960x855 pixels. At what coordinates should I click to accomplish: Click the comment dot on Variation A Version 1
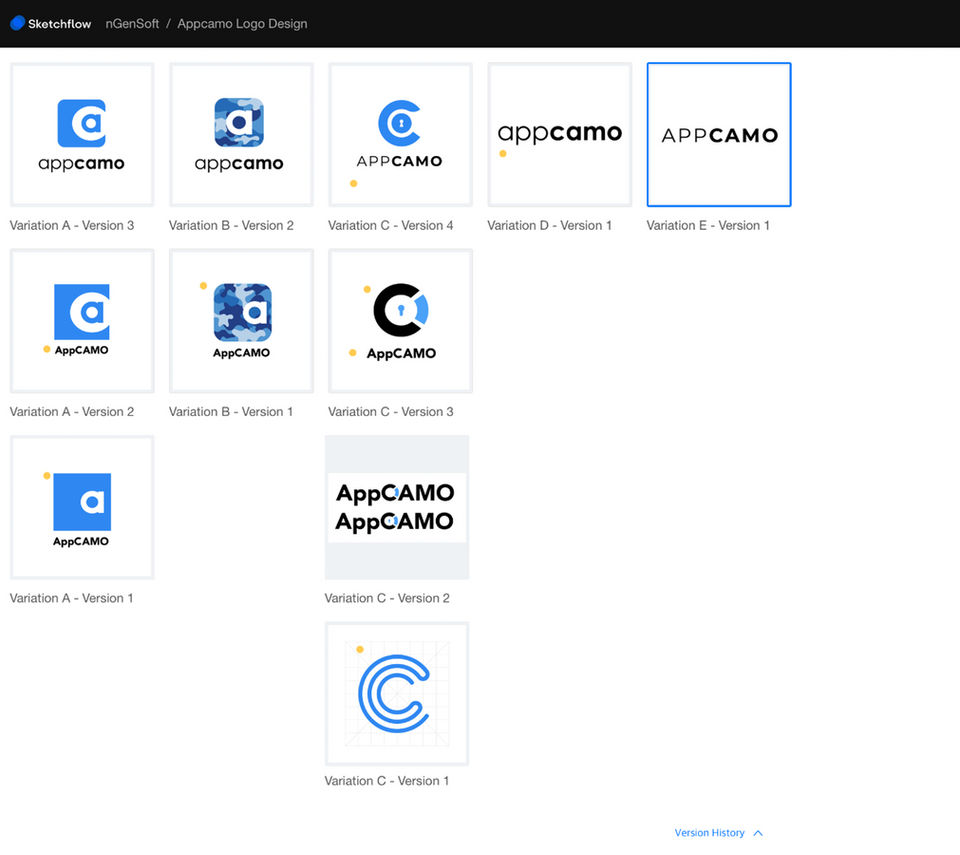(x=47, y=475)
